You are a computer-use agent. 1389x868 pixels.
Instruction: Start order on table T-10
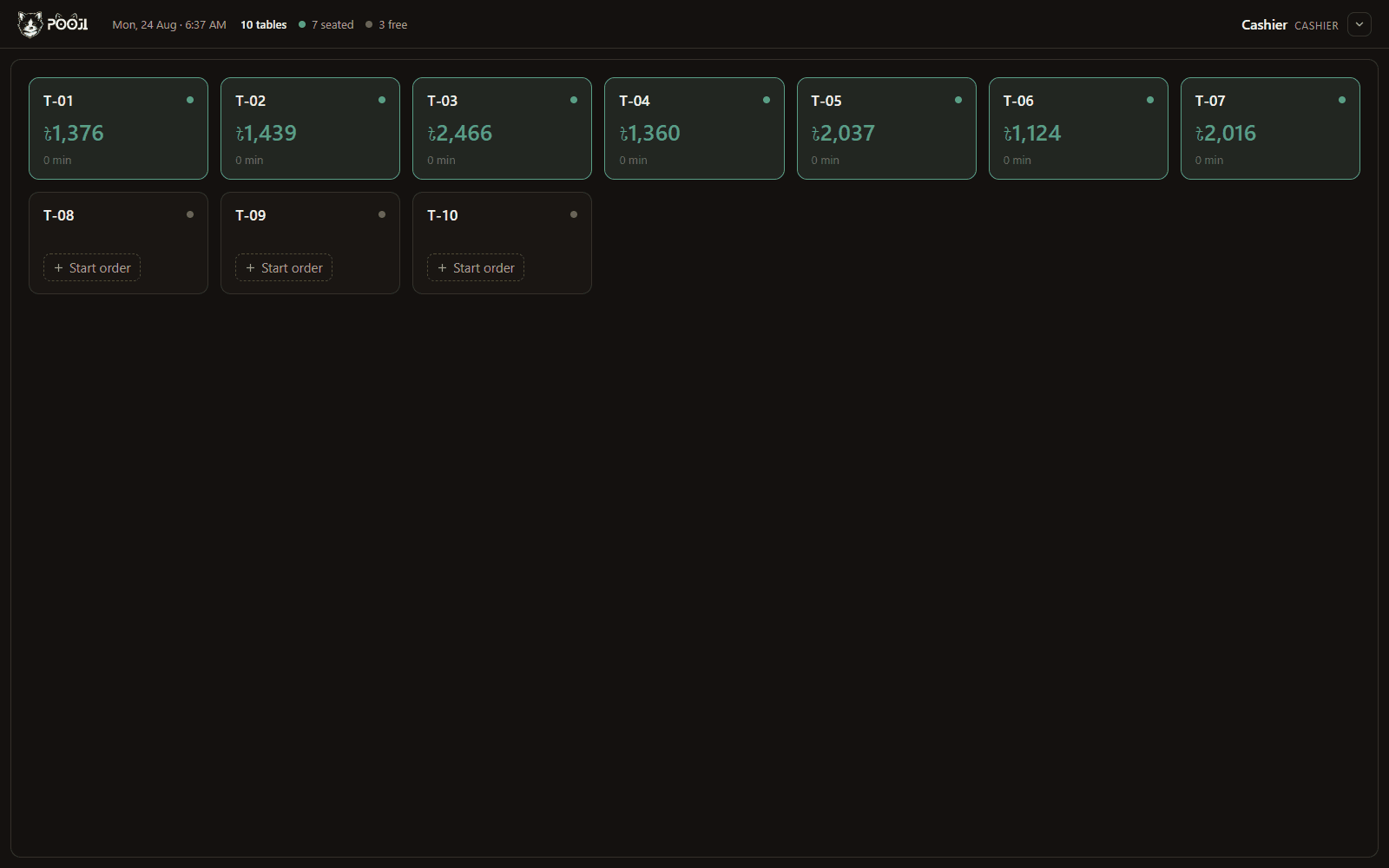[x=476, y=267]
